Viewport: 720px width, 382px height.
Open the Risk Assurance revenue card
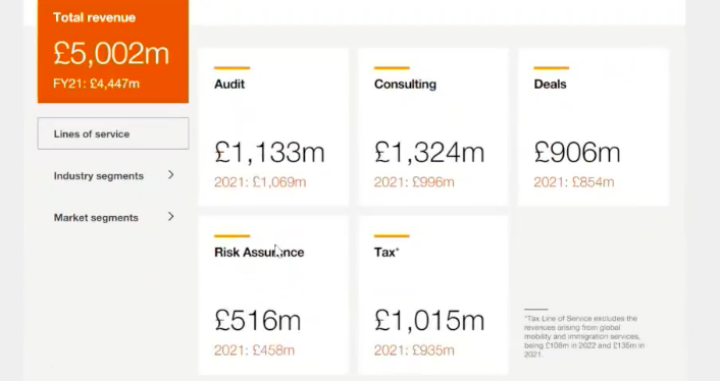pos(273,295)
